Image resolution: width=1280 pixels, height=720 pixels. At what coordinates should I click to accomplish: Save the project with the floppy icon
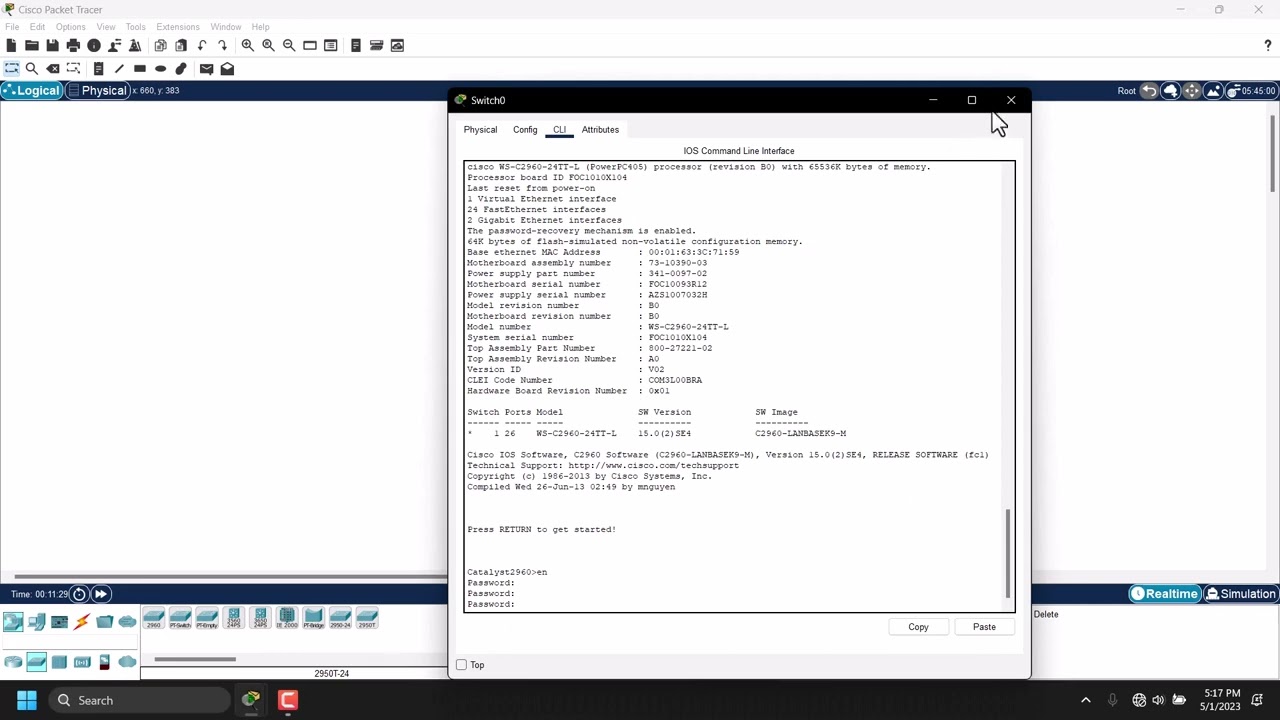(52, 45)
